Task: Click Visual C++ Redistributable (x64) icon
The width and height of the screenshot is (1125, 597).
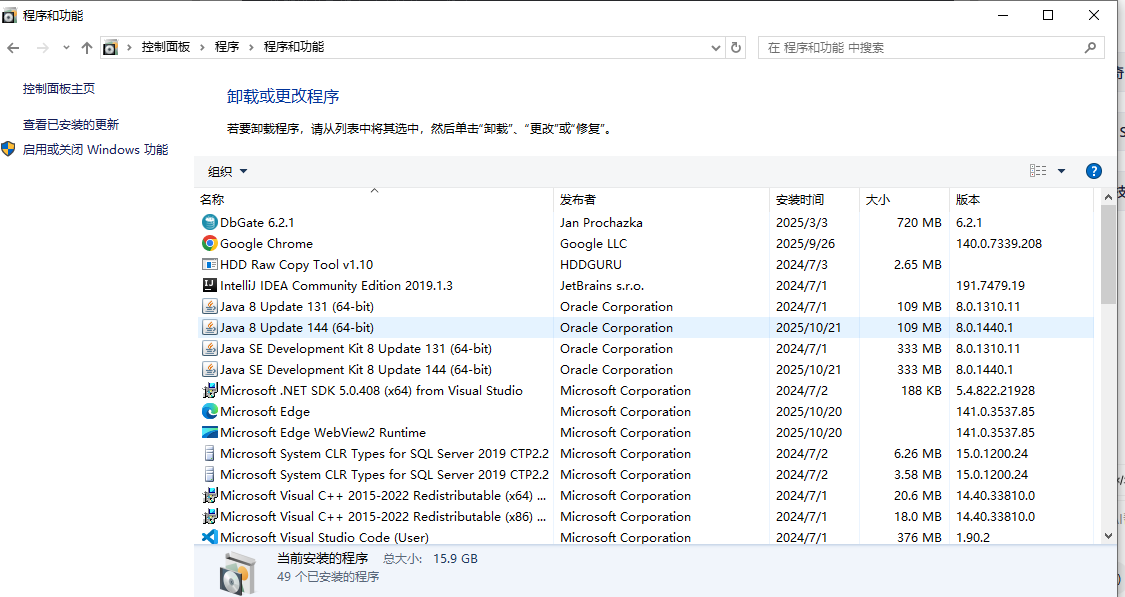Action: click(x=210, y=495)
